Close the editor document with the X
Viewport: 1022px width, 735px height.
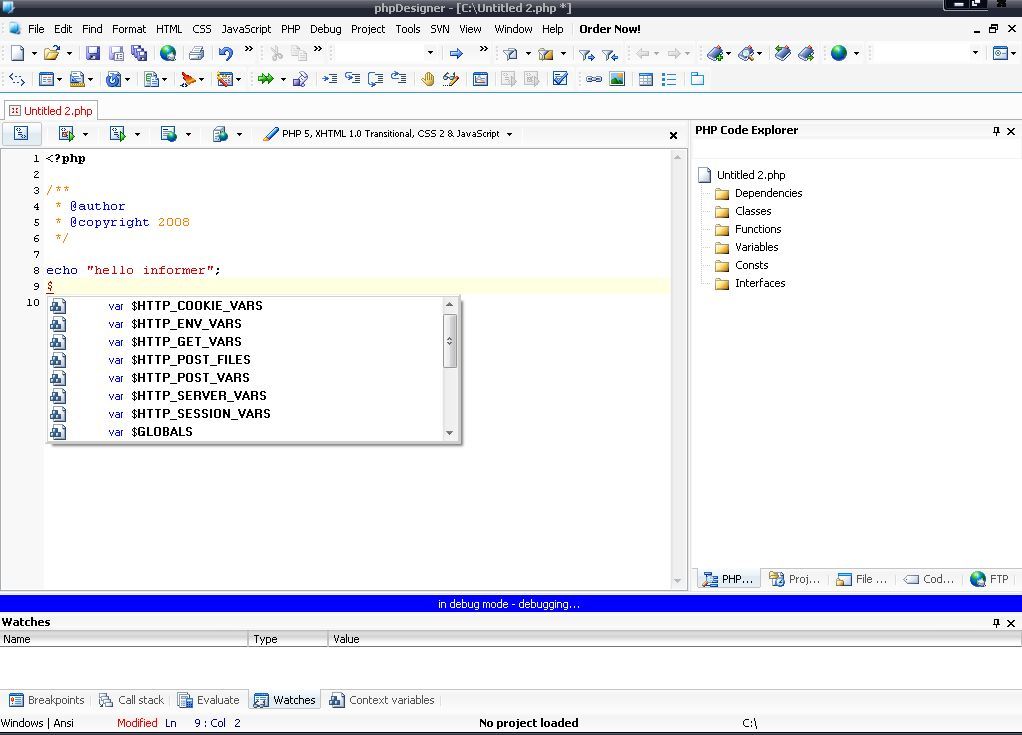[x=673, y=136]
